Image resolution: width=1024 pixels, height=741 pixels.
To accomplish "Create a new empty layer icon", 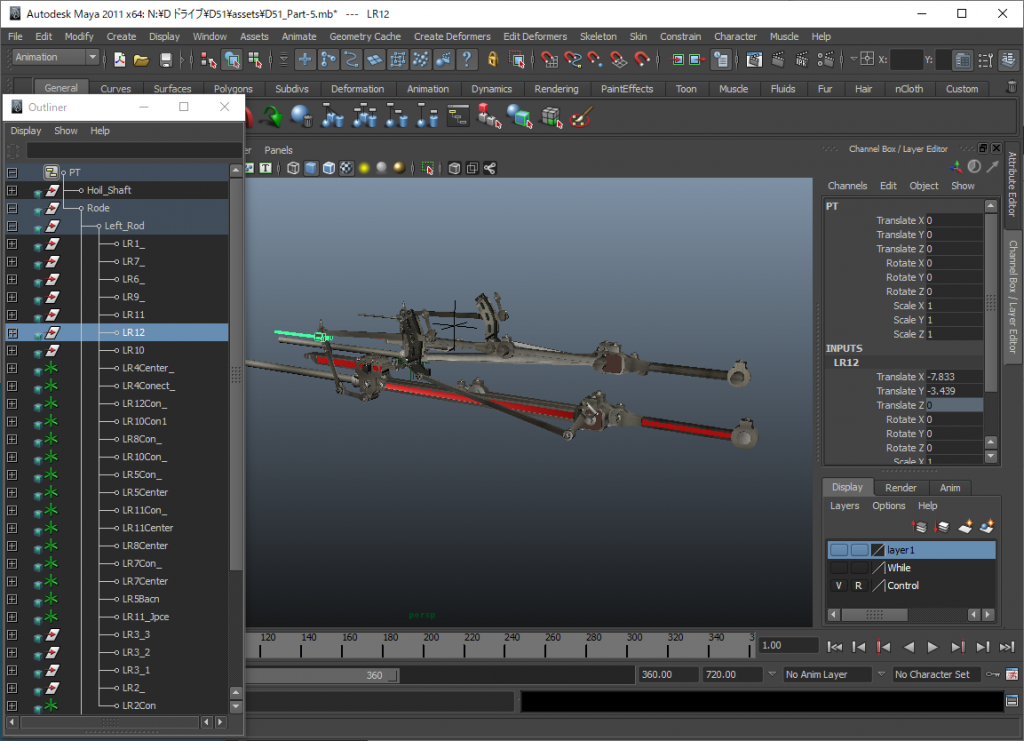I will click(x=965, y=526).
